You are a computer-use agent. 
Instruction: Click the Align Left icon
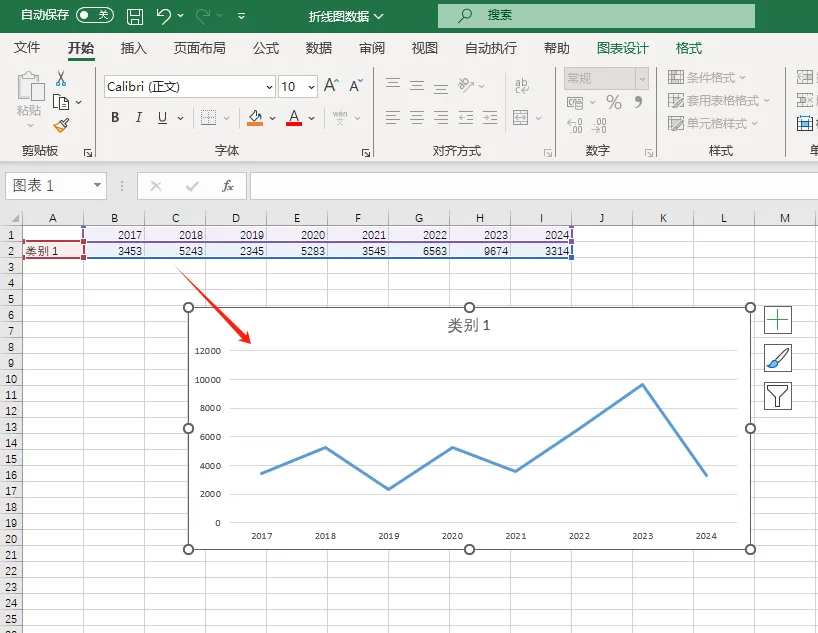[x=393, y=117]
